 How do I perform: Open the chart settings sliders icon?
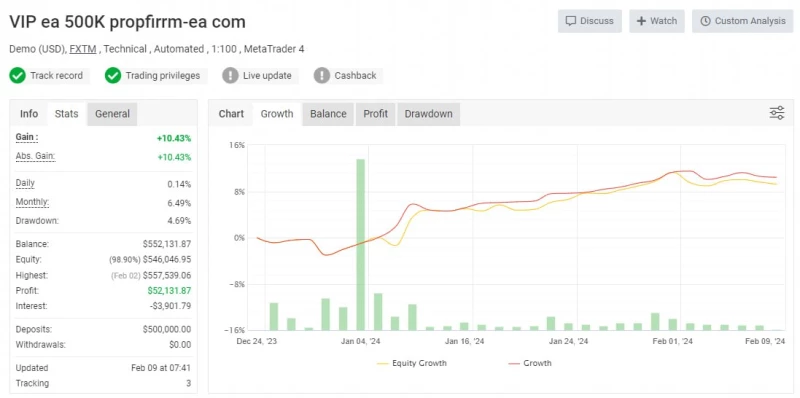(777, 113)
